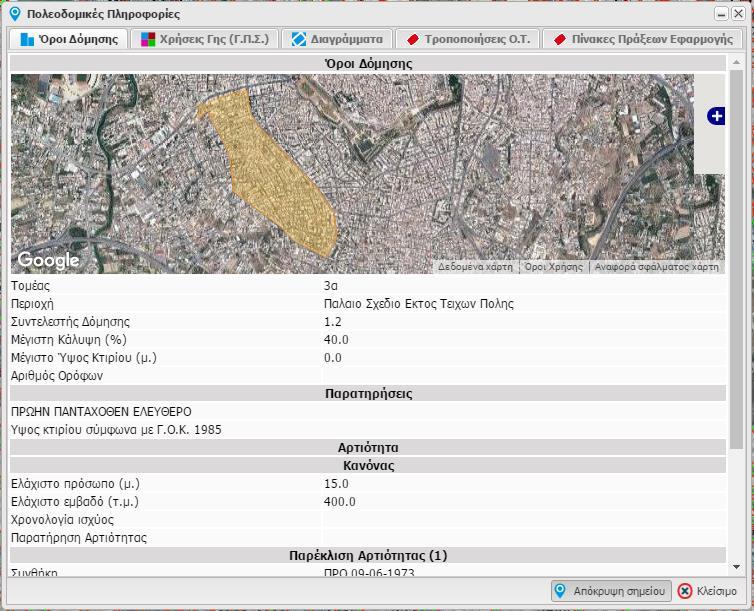Screen dimensions: 754x611
Task: Close the window with the X title button
Action: click(x=738, y=14)
